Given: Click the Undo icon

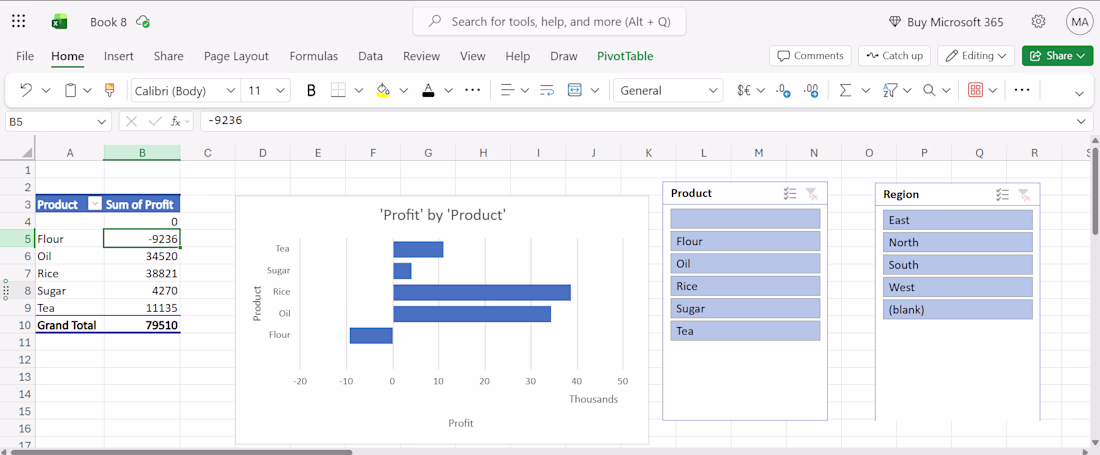Looking at the screenshot, I should point(26,90).
